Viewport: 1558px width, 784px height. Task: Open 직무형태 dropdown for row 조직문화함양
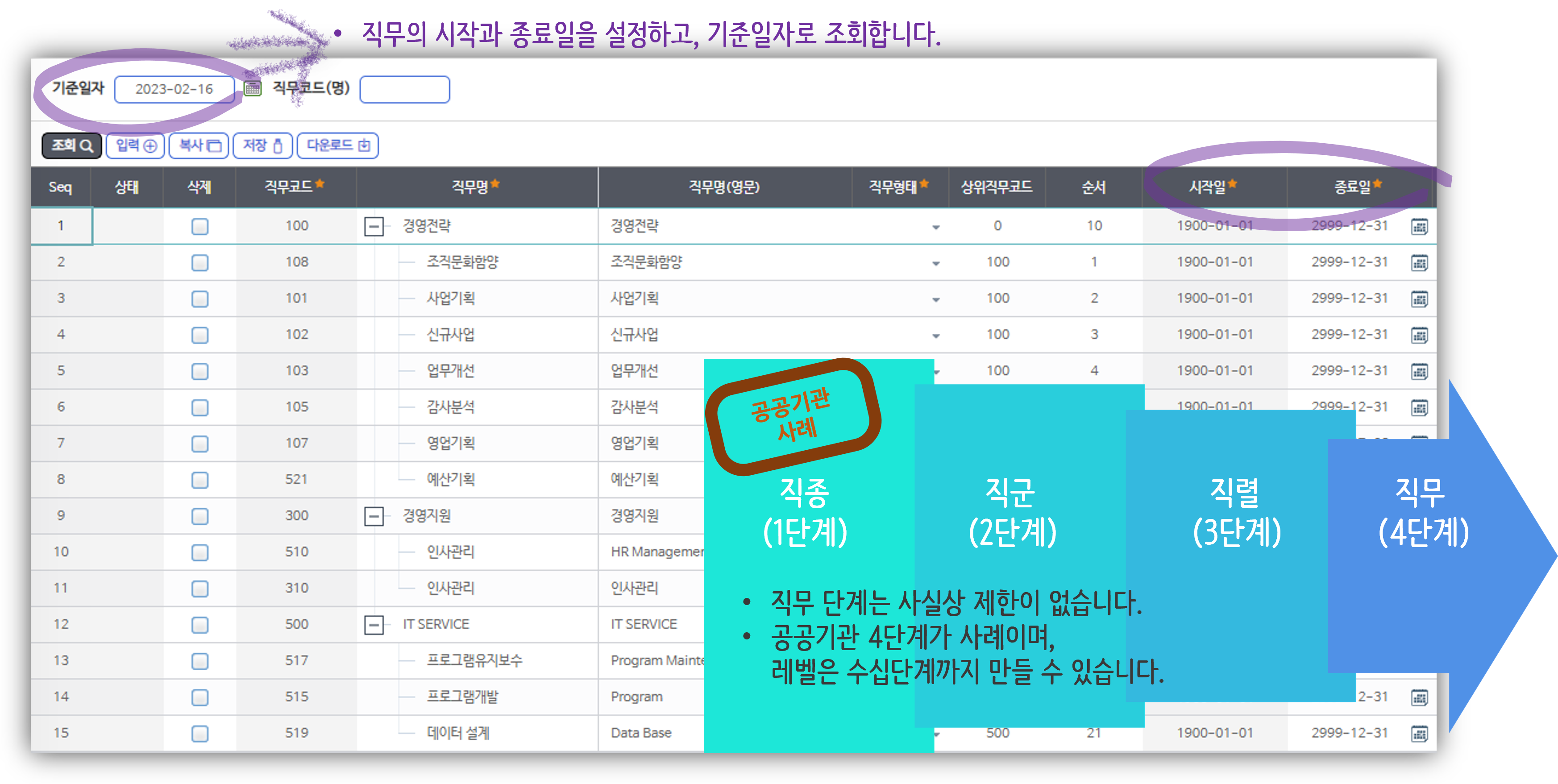935,264
